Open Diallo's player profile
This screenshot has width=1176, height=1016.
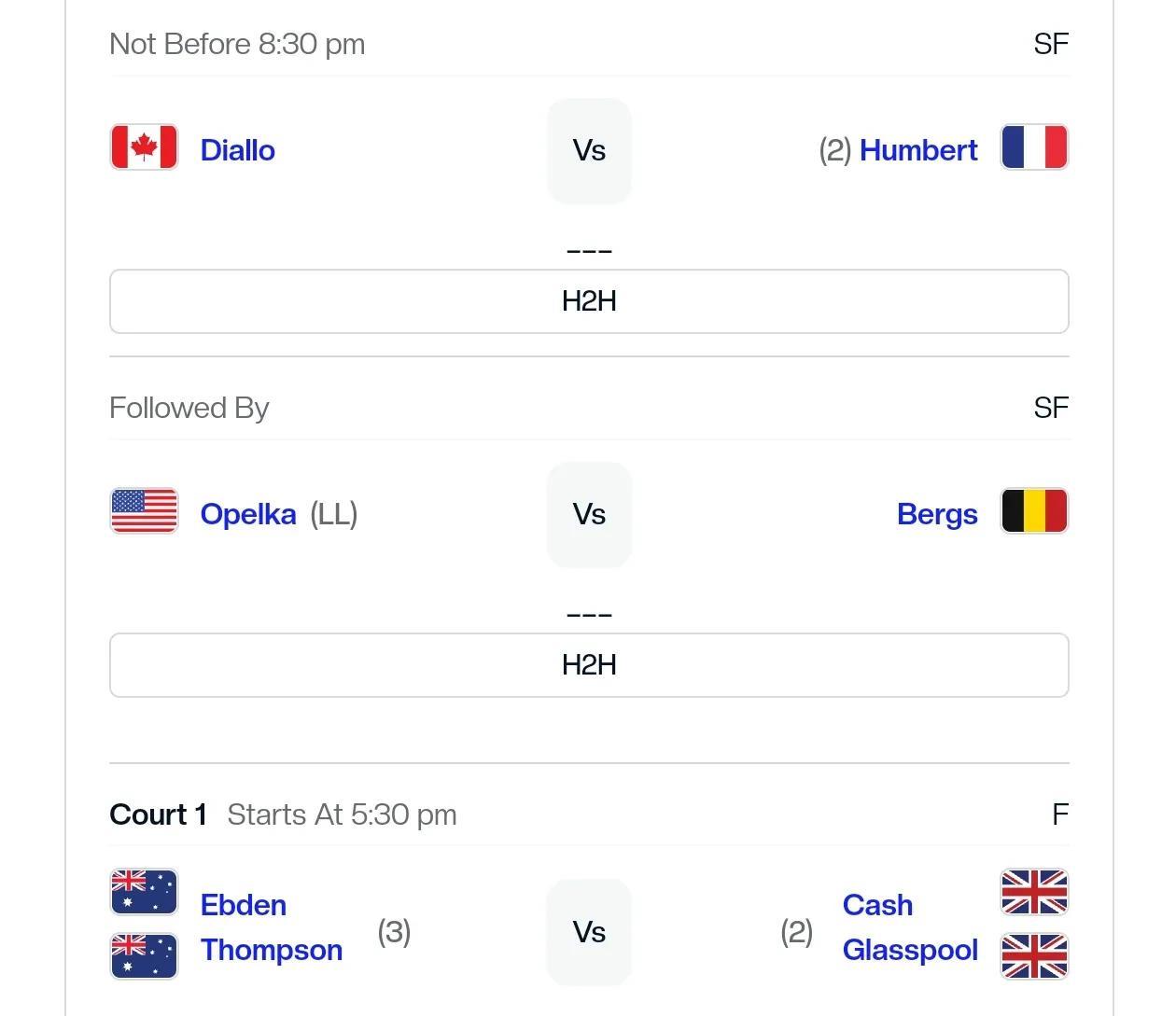(238, 150)
